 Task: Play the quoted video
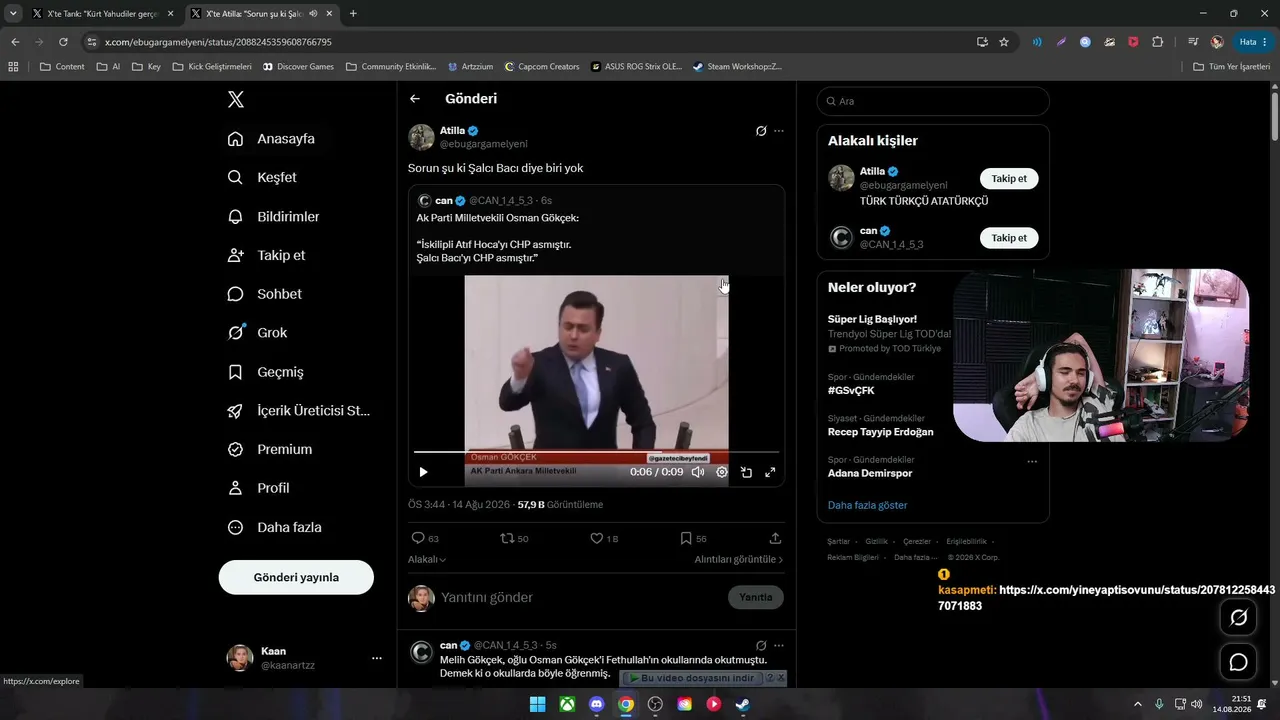click(x=423, y=472)
